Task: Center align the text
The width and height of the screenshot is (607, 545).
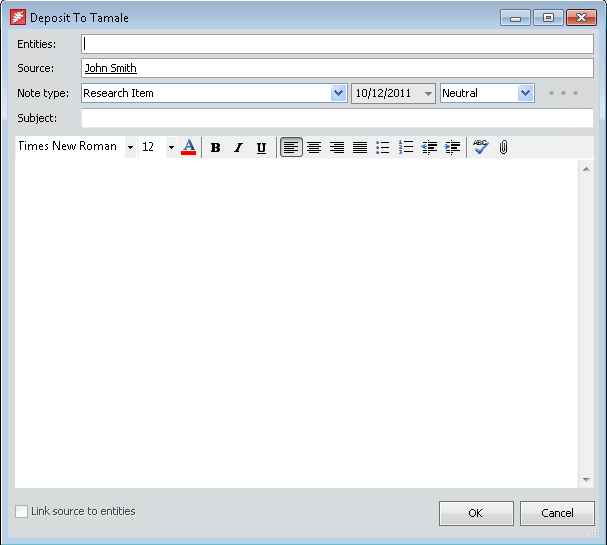Action: pos(314,147)
